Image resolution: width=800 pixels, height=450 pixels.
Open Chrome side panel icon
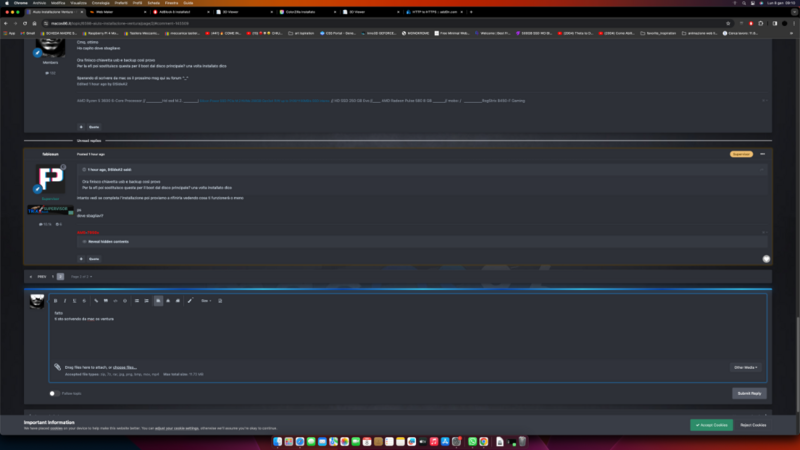point(774,23)
